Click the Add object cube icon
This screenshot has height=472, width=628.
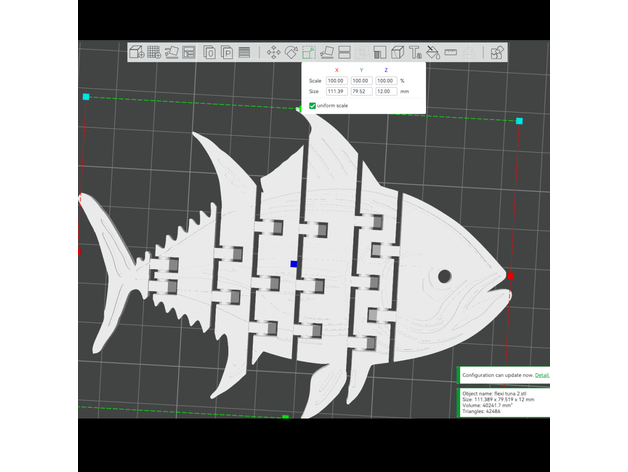click(136, 52)
